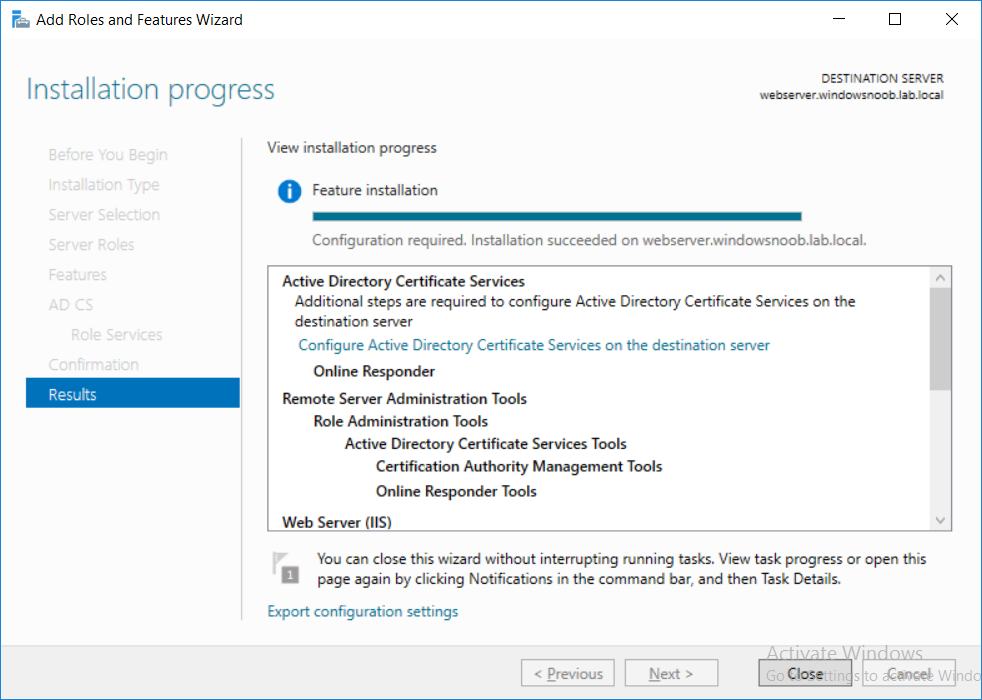Close the wizard with the title bar X
Screen dimensions: 982x700
pos(951,19)
